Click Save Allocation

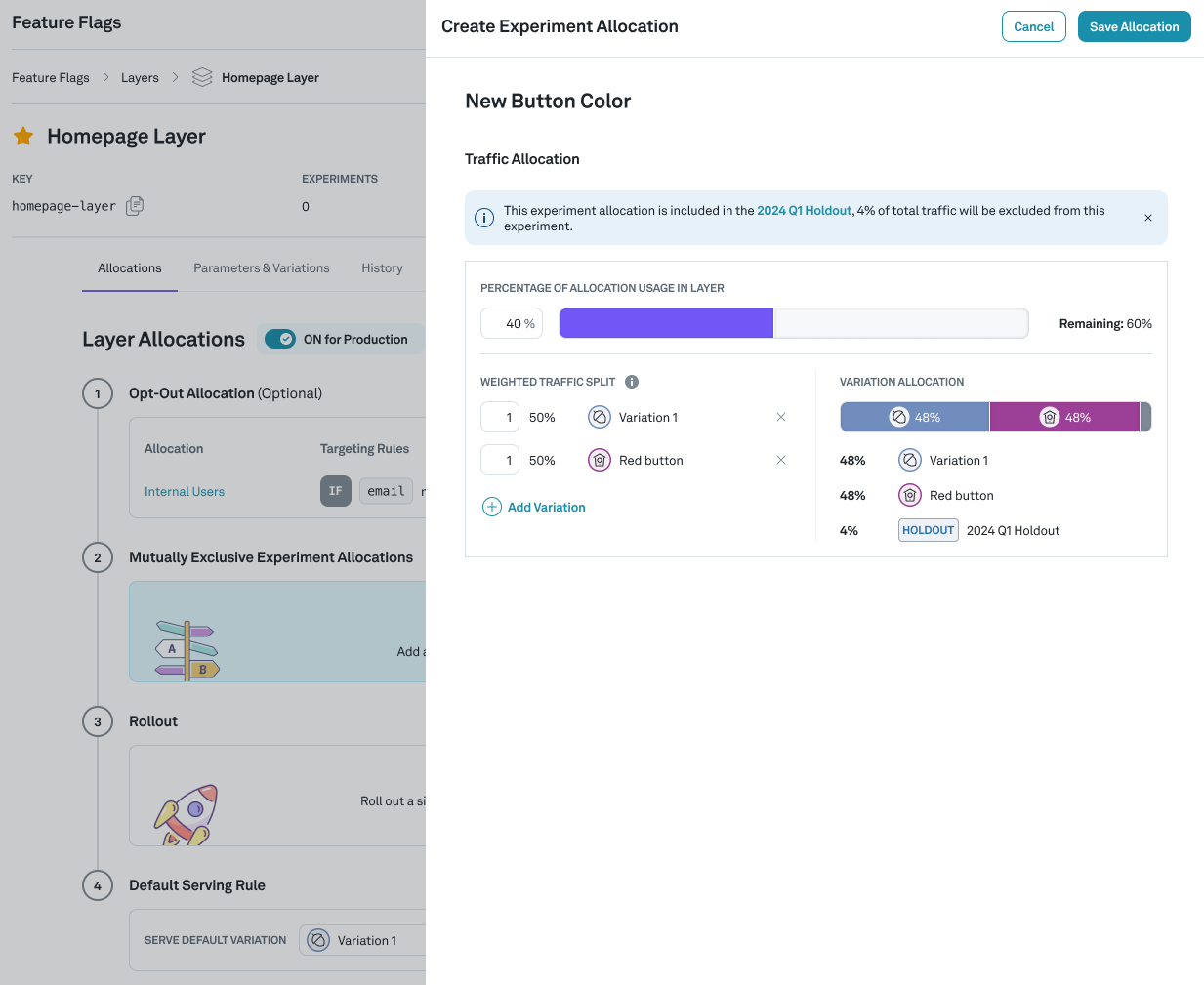click(x=1134, y=26)
